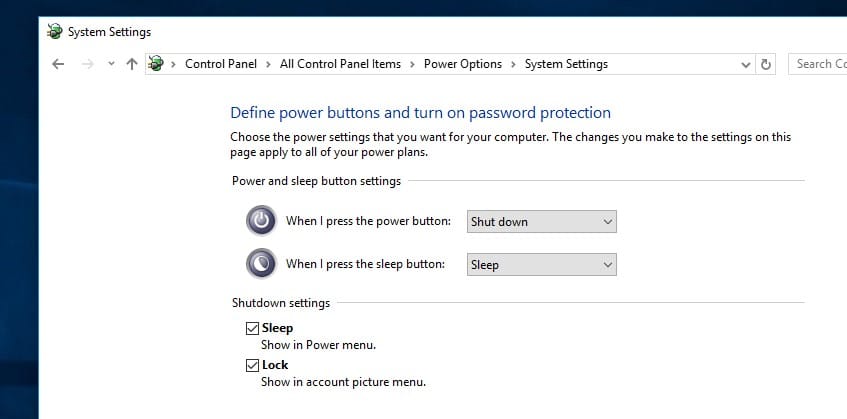The width and height of the screenshot is (847, 419).
Task: Click the sleep button moon icon
Action: pos(261,264)
